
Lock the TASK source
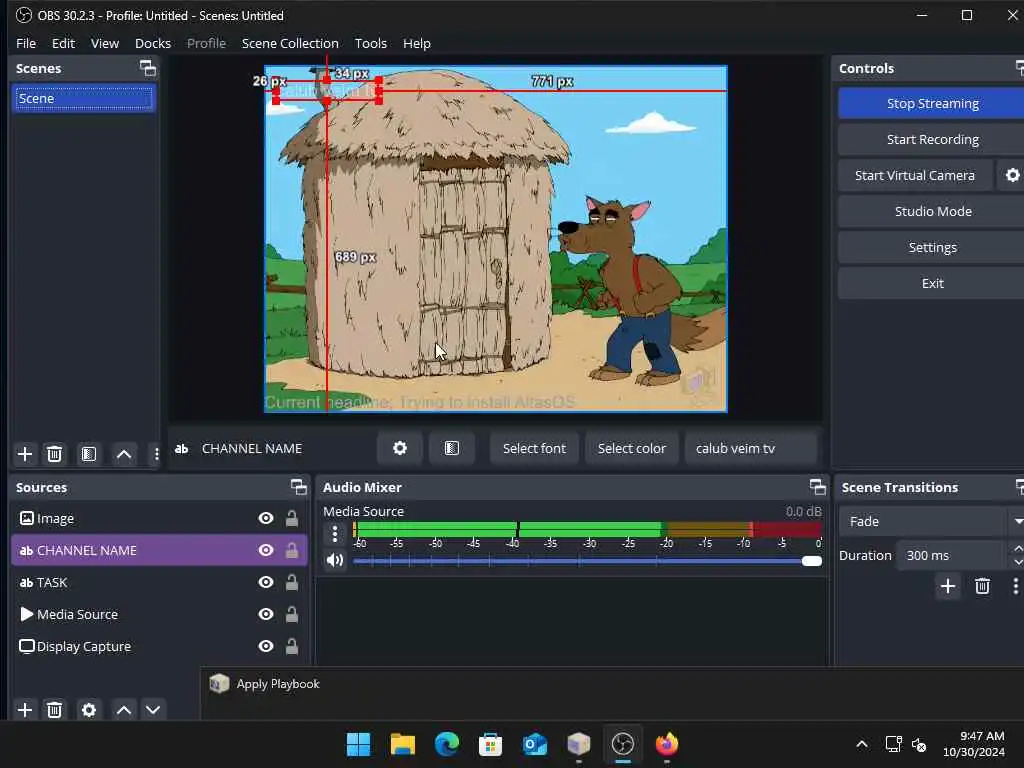tap(292, 583)
